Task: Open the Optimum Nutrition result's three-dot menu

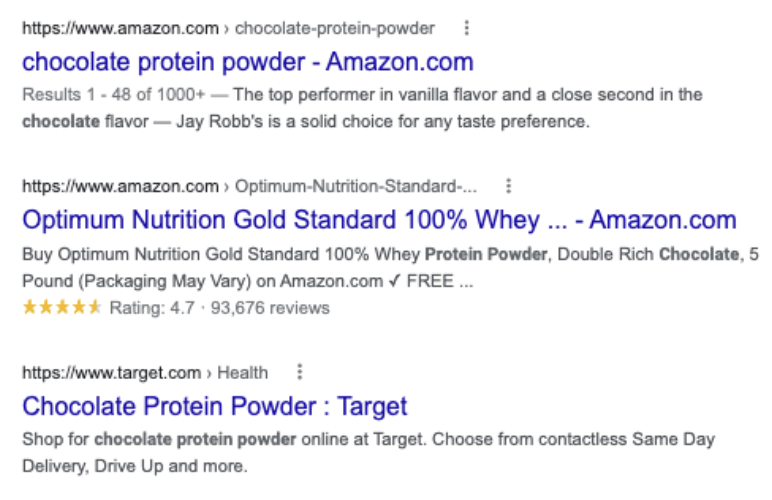Action: 509,186
